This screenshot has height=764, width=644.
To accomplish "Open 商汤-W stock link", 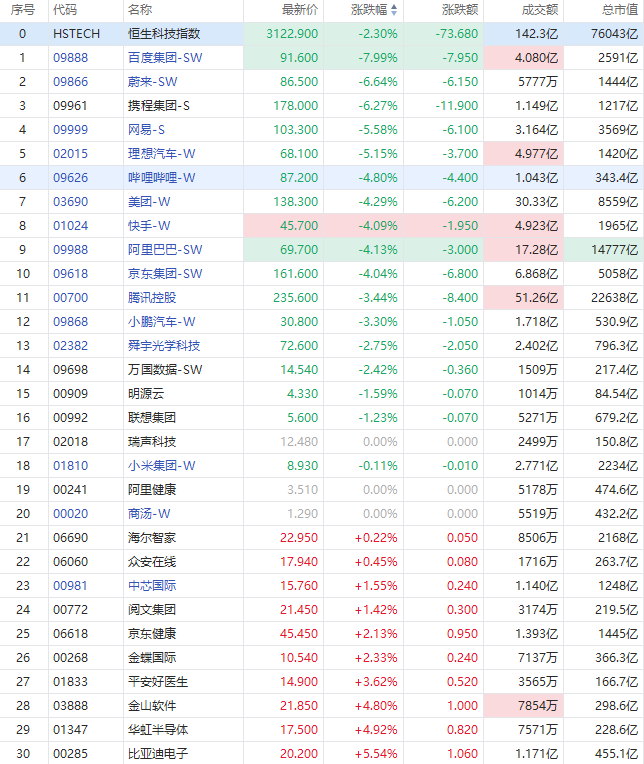I will [x=149, y=514].
